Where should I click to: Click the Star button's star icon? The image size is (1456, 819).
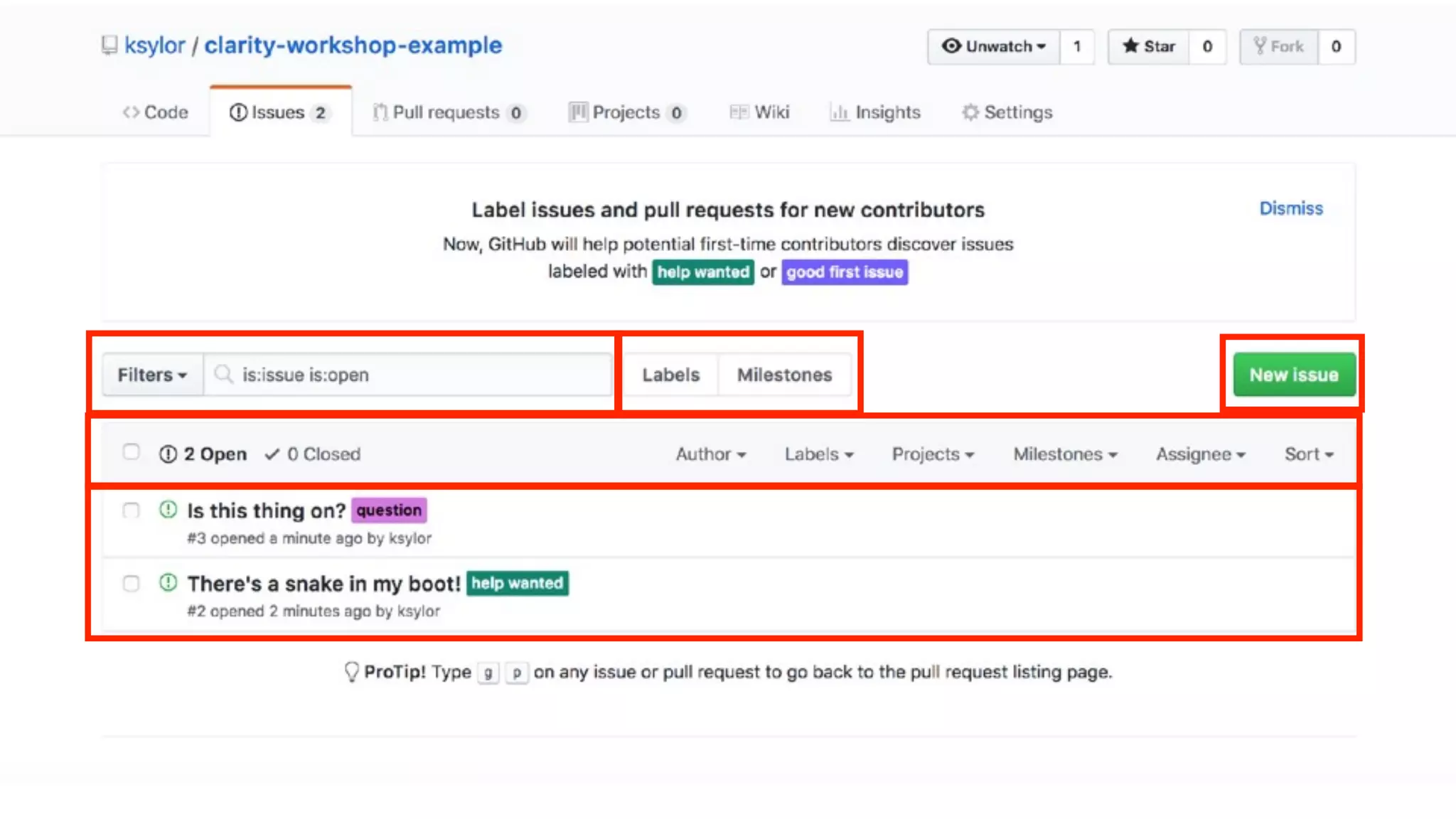click(x=1130, y=46)
